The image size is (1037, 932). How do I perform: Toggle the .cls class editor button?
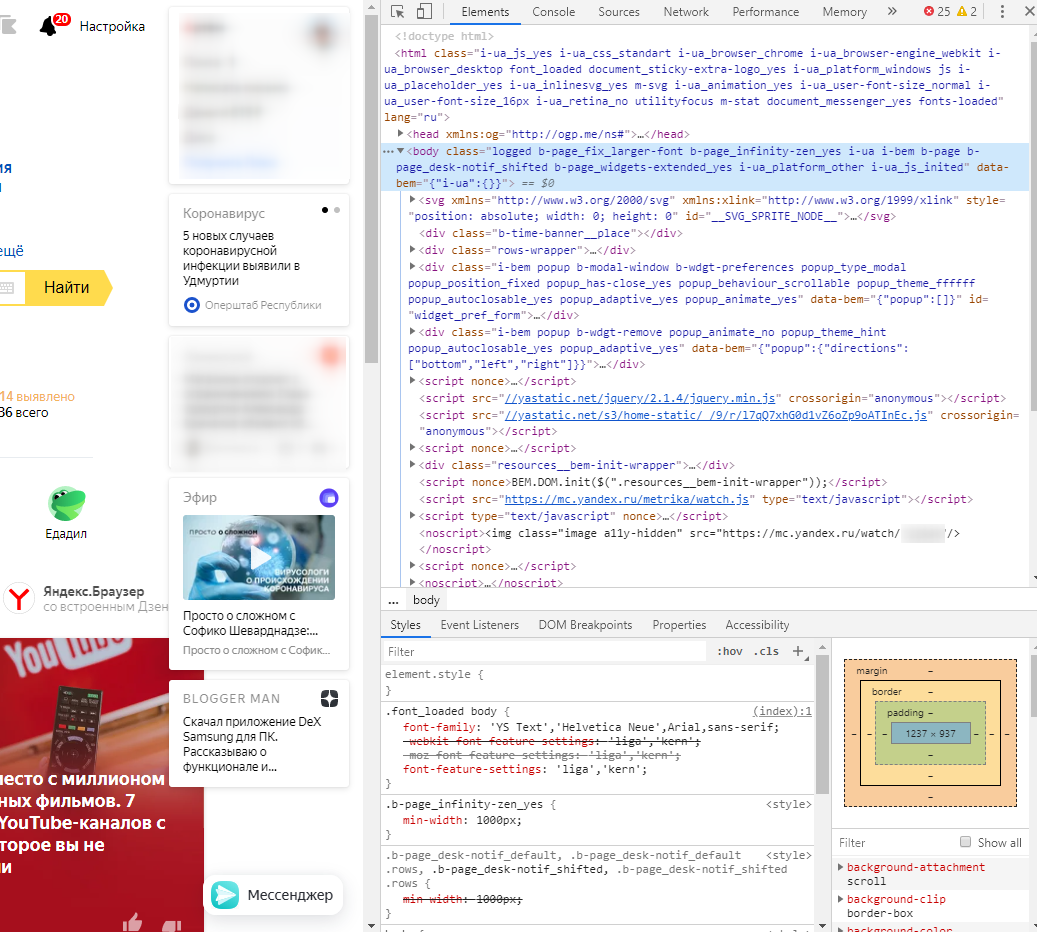coord(766,652)
